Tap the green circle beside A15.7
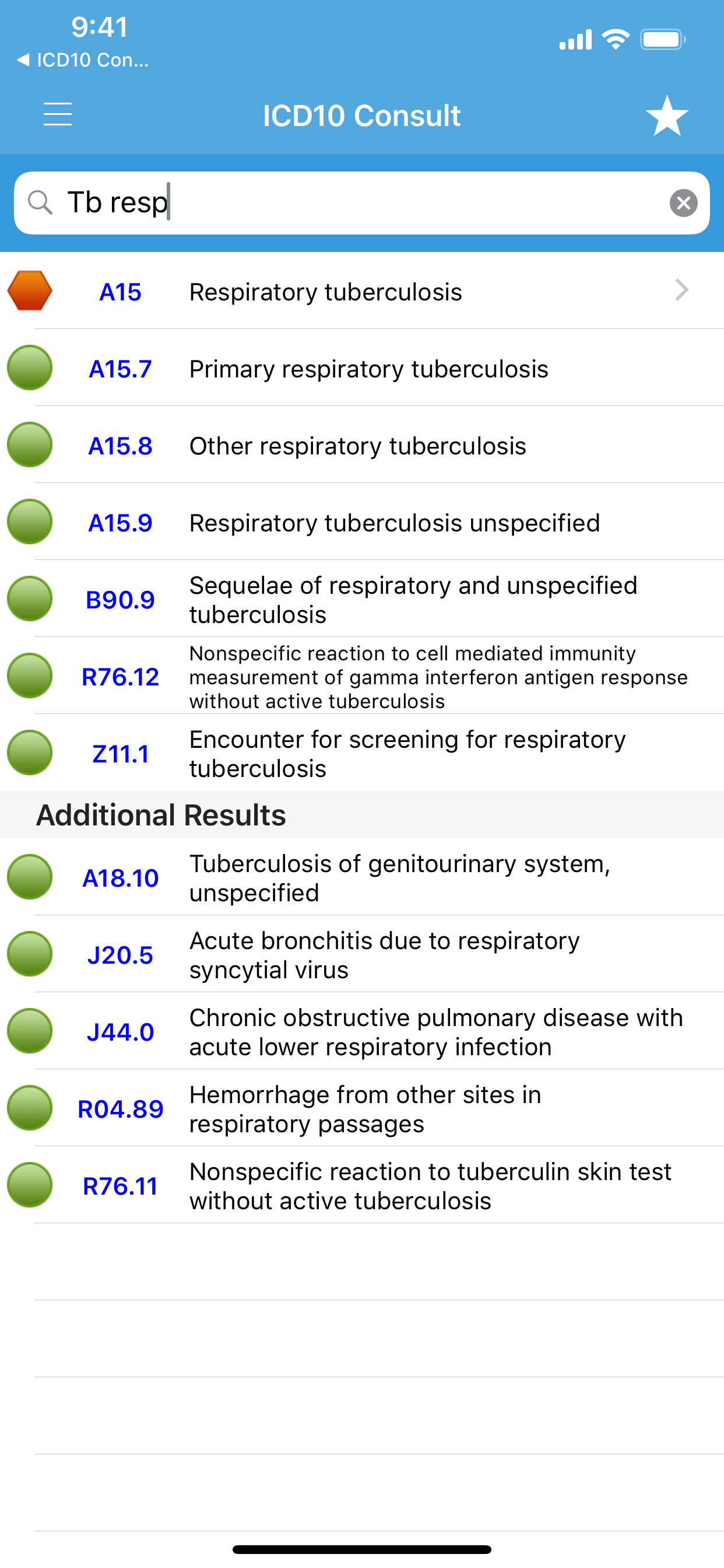The image size is (724, 1568). pyautogui.click(x=29, y=367)
